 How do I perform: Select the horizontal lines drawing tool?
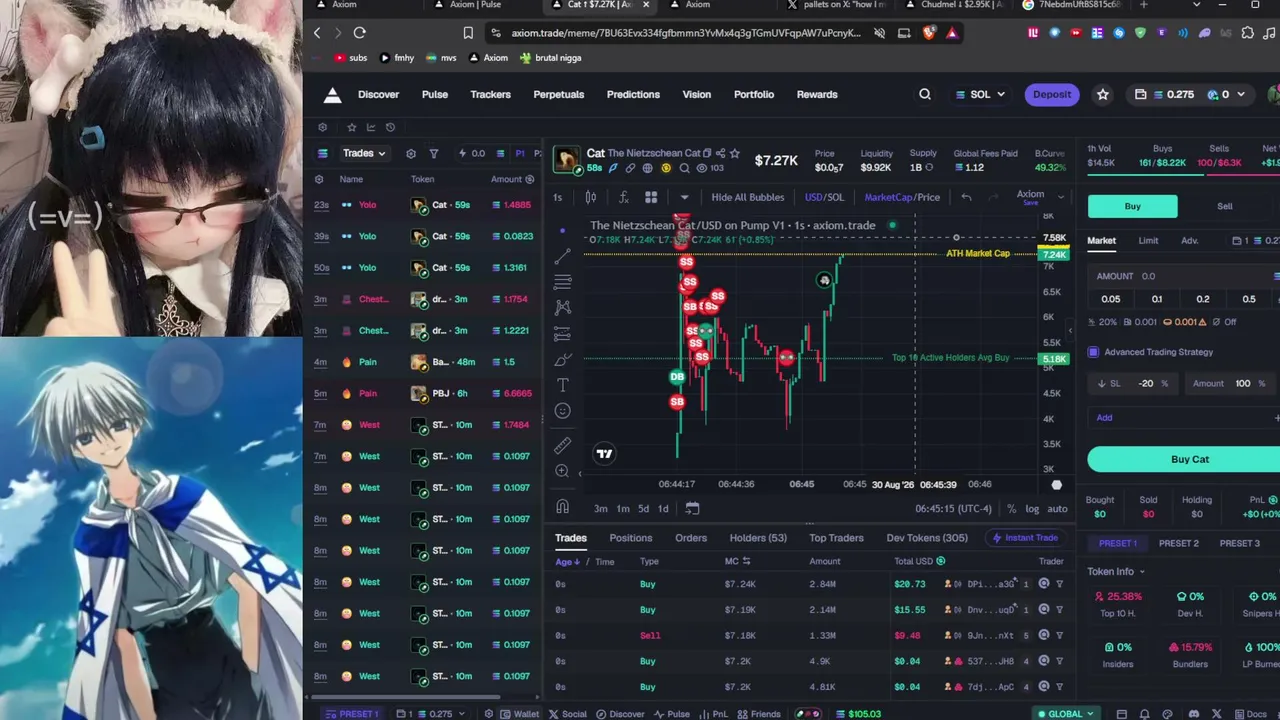pyautogui.click(x=563, y=282)
